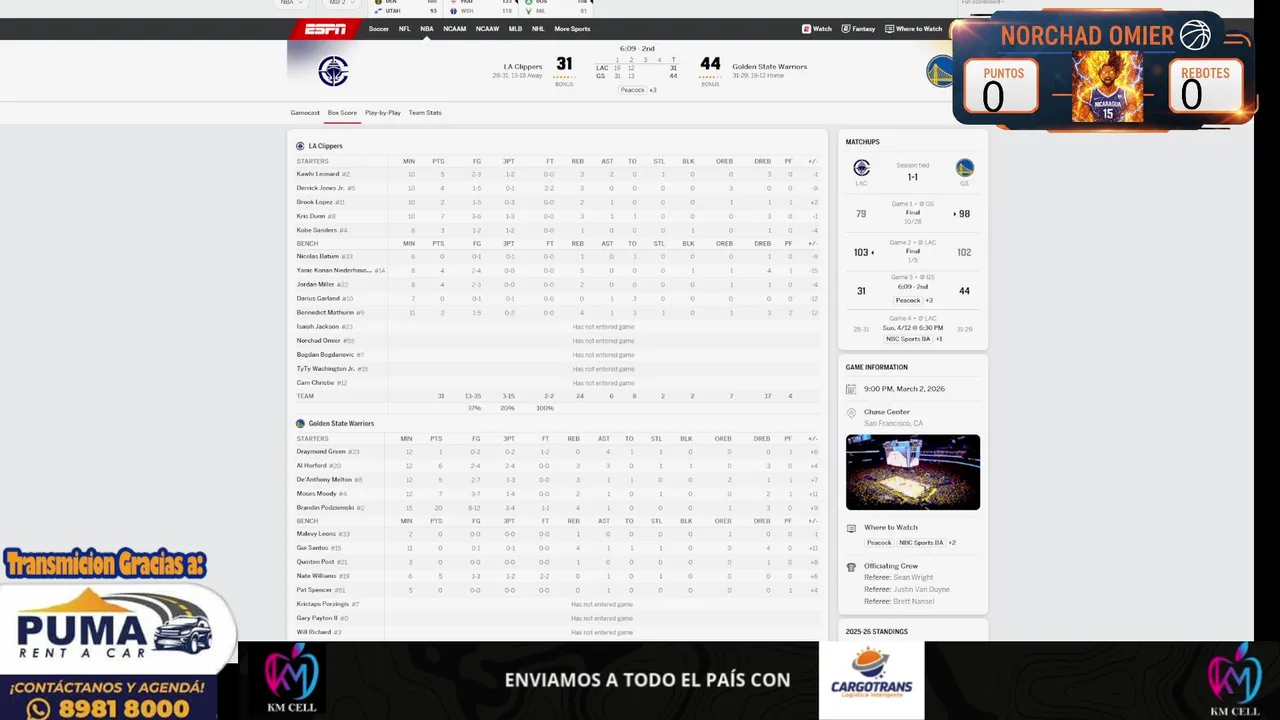Click the 2025-26 Standings heading

coord(877,632)
